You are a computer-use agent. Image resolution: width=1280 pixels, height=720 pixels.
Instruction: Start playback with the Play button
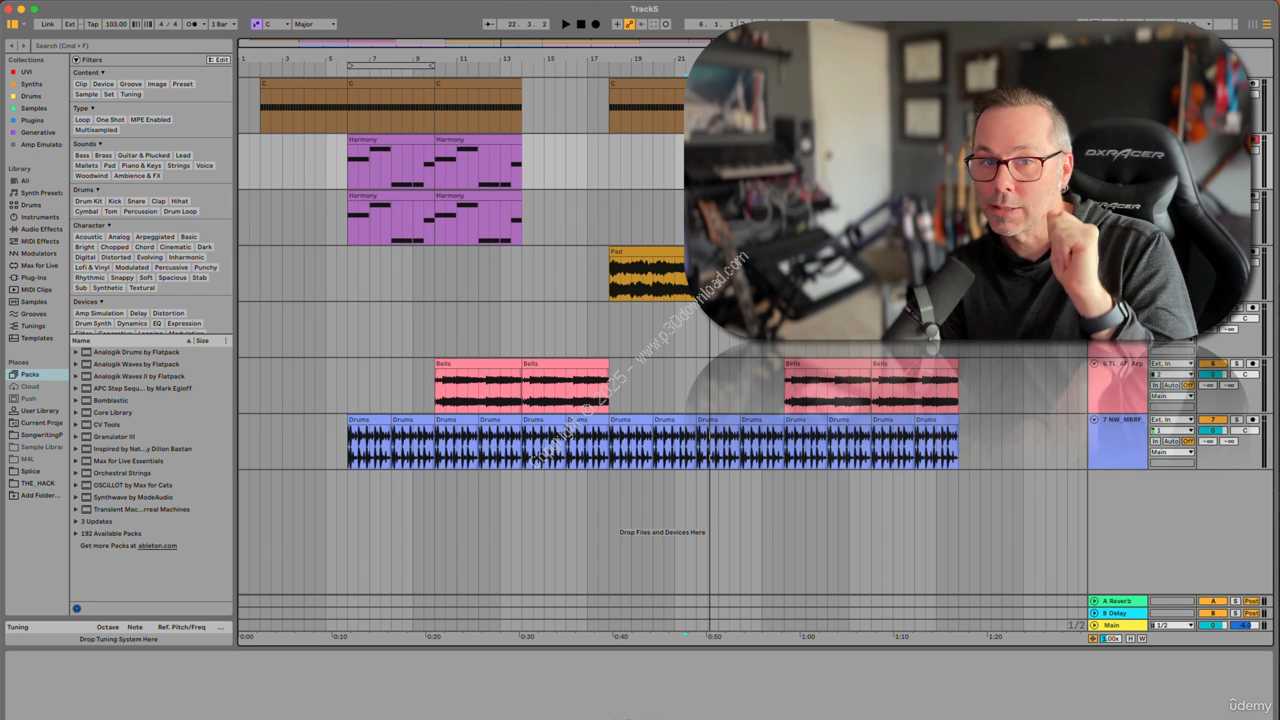tap(566, 24)
